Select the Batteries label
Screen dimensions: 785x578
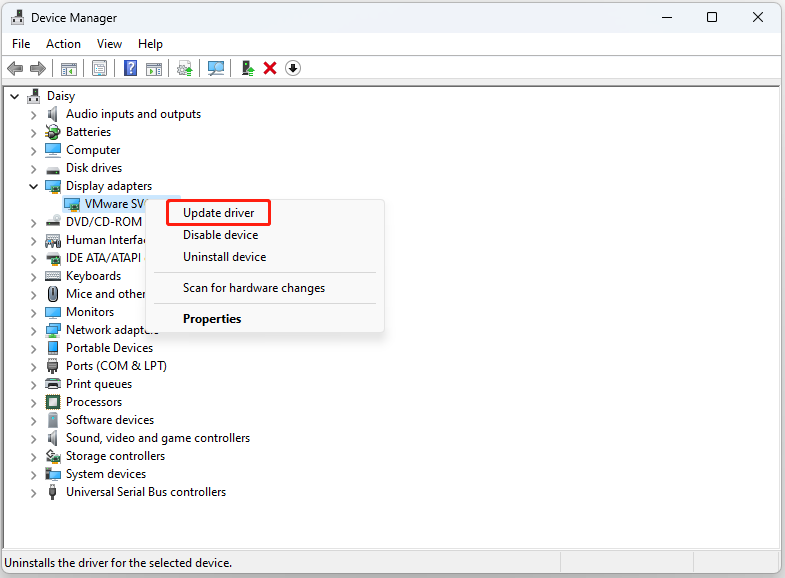point(88,132)
